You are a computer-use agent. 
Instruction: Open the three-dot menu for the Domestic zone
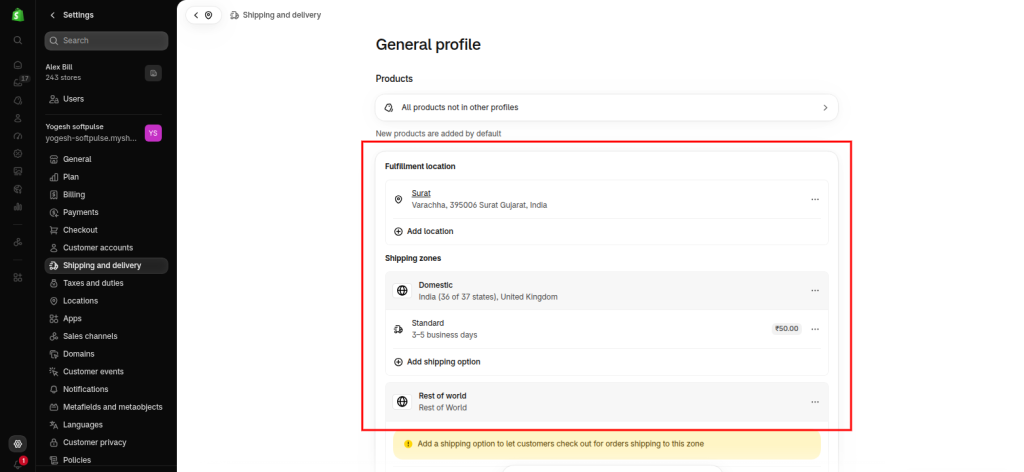tap(815, 291)
